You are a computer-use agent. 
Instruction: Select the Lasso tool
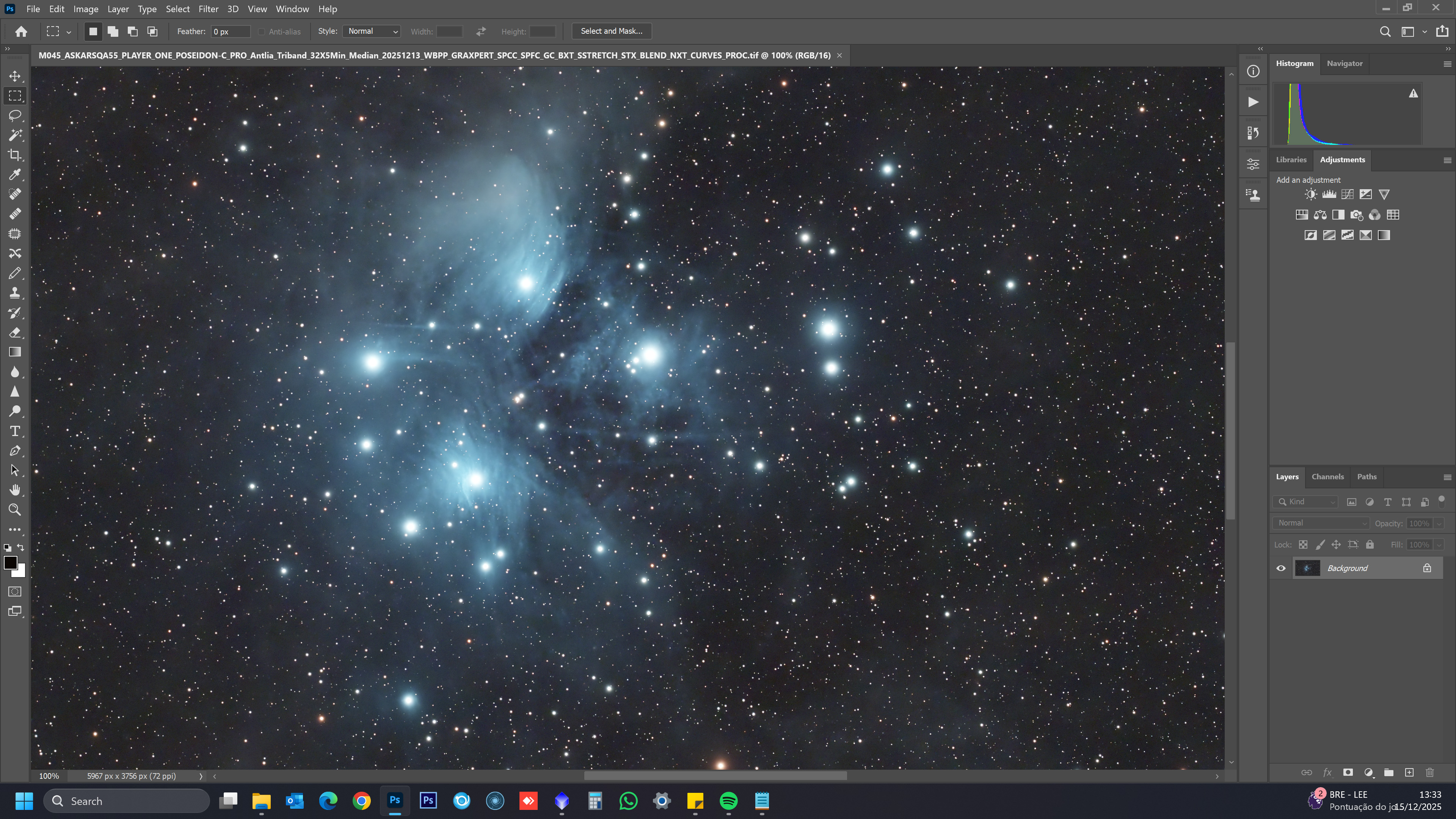(15, 115)
